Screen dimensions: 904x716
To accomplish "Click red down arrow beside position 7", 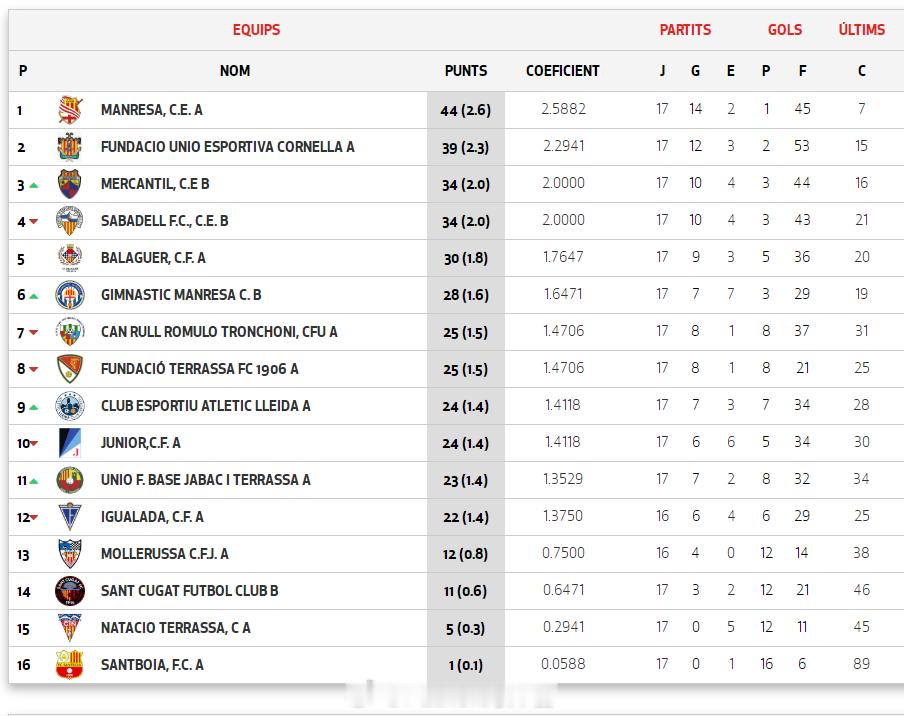I will [x=34, y=333].
